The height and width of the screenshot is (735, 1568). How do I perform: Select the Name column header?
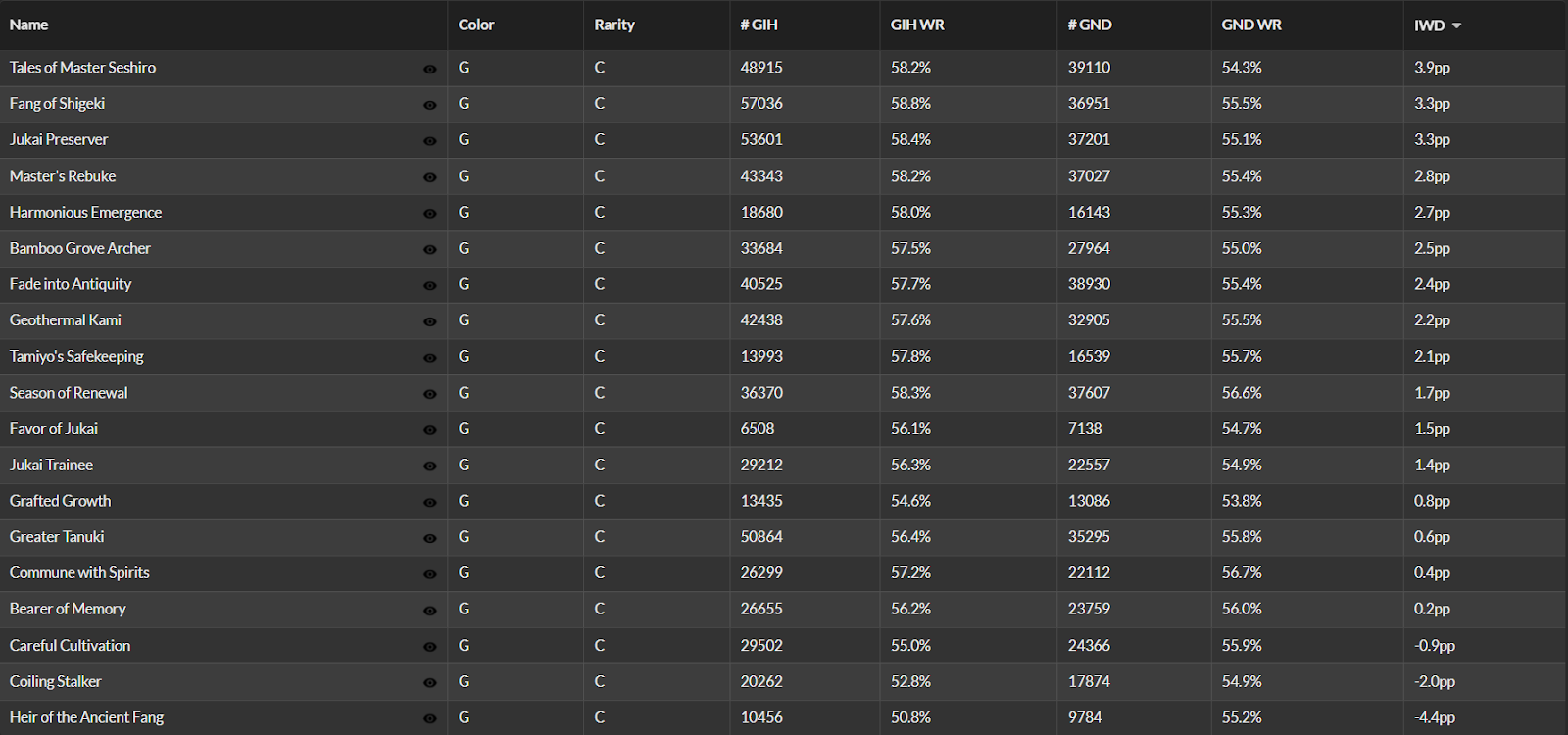(28, 25)
